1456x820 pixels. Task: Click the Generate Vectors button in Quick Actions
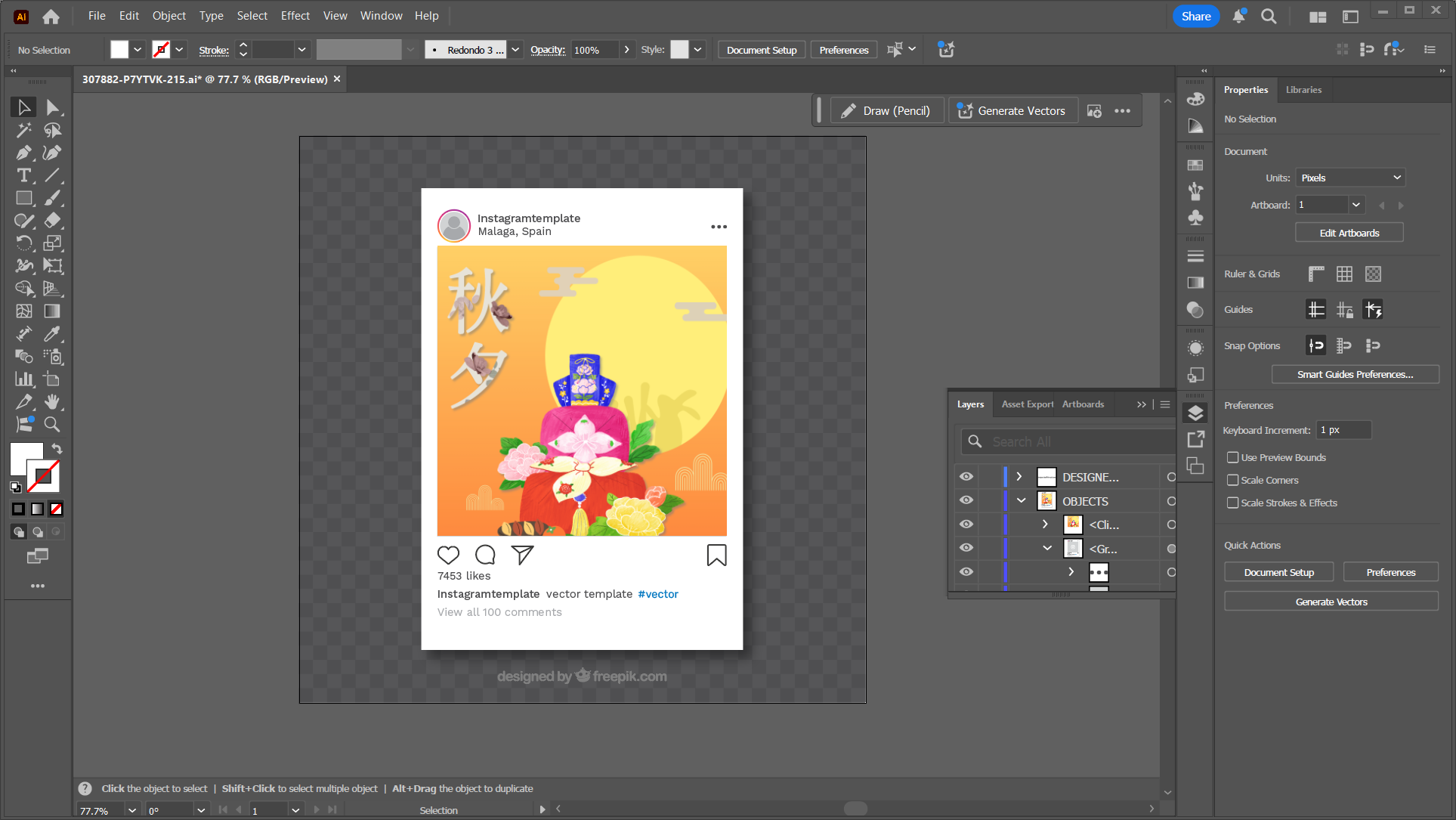click(x=1331, y=602)
